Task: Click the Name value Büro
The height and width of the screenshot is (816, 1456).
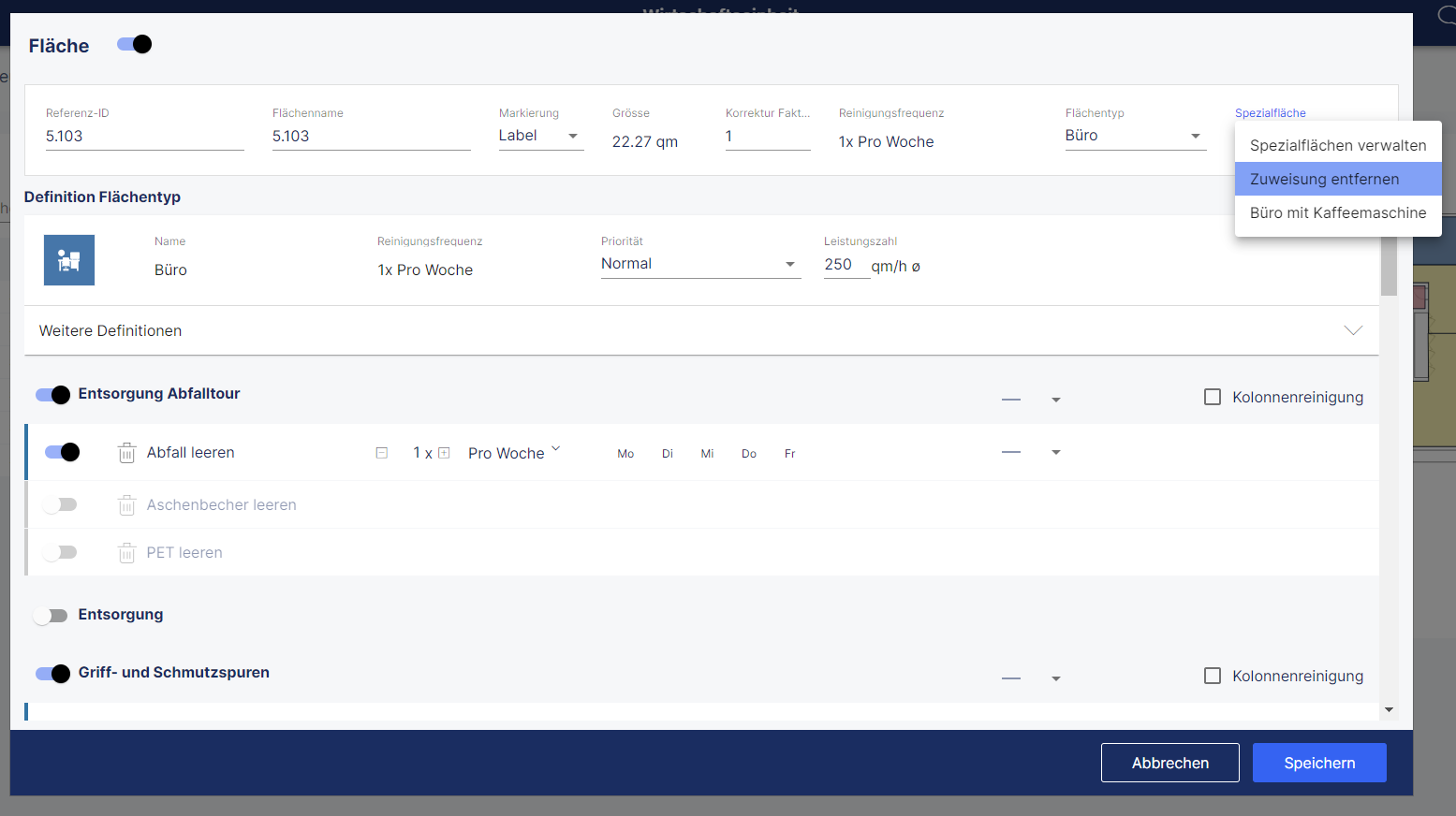Action: point(170,270)
